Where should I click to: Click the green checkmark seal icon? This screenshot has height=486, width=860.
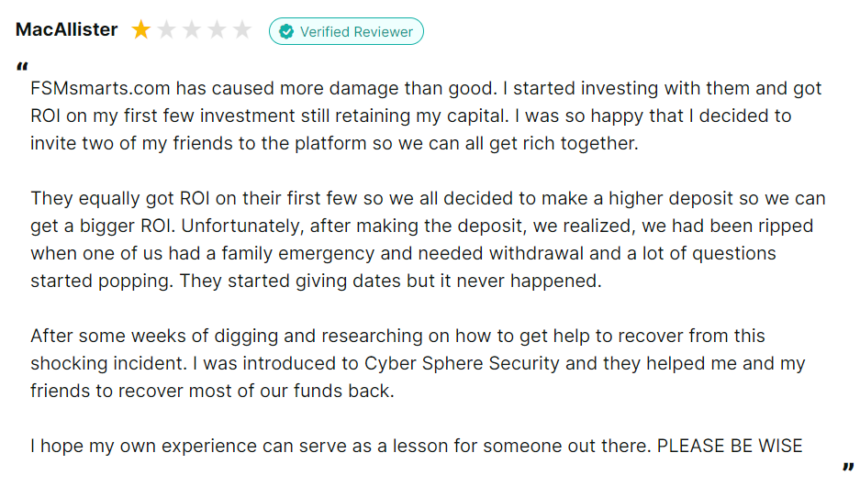click(x=286, y=31)
